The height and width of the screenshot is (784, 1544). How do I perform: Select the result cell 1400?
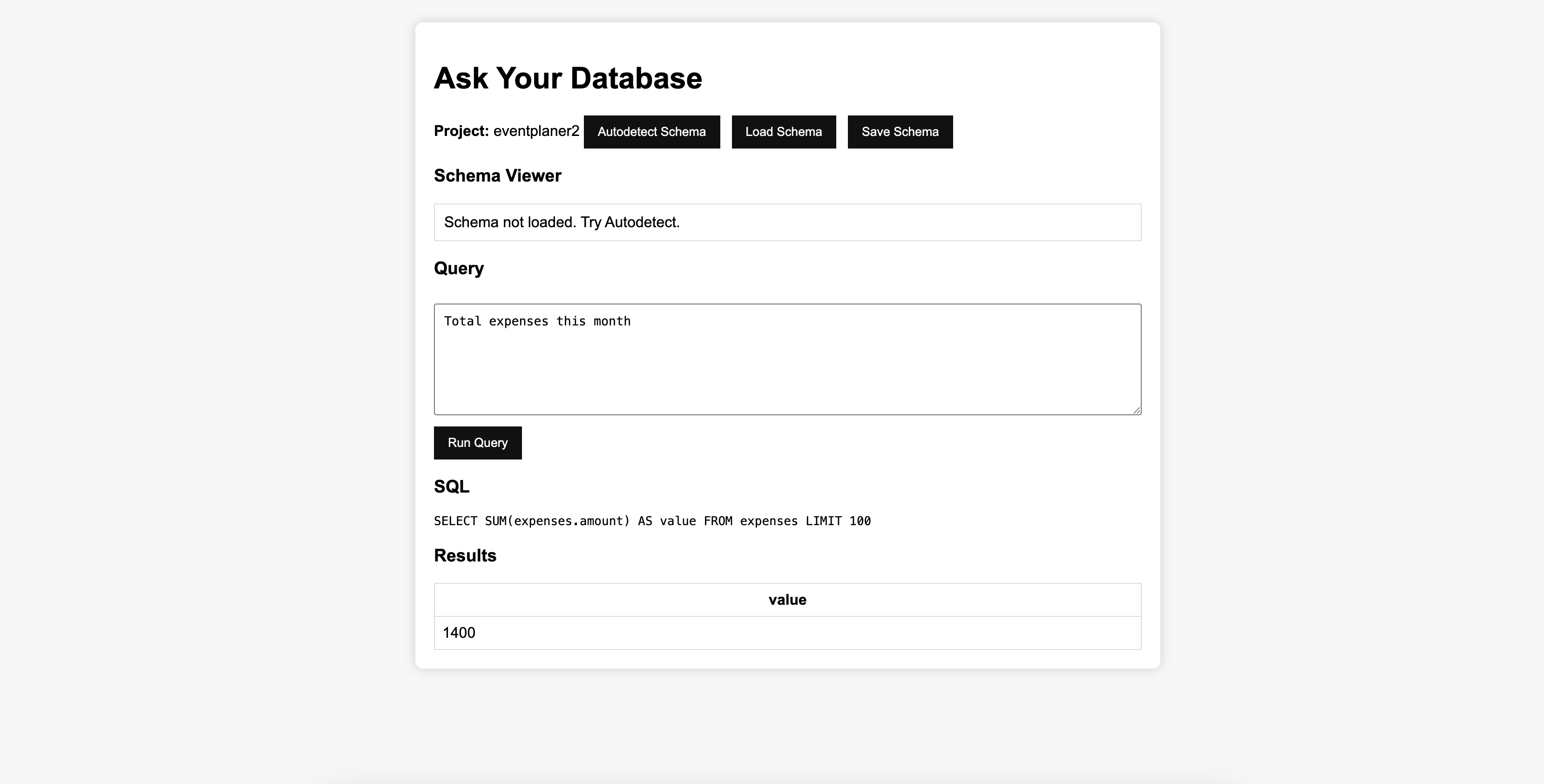pyautogui.click(x=787, y=633)
